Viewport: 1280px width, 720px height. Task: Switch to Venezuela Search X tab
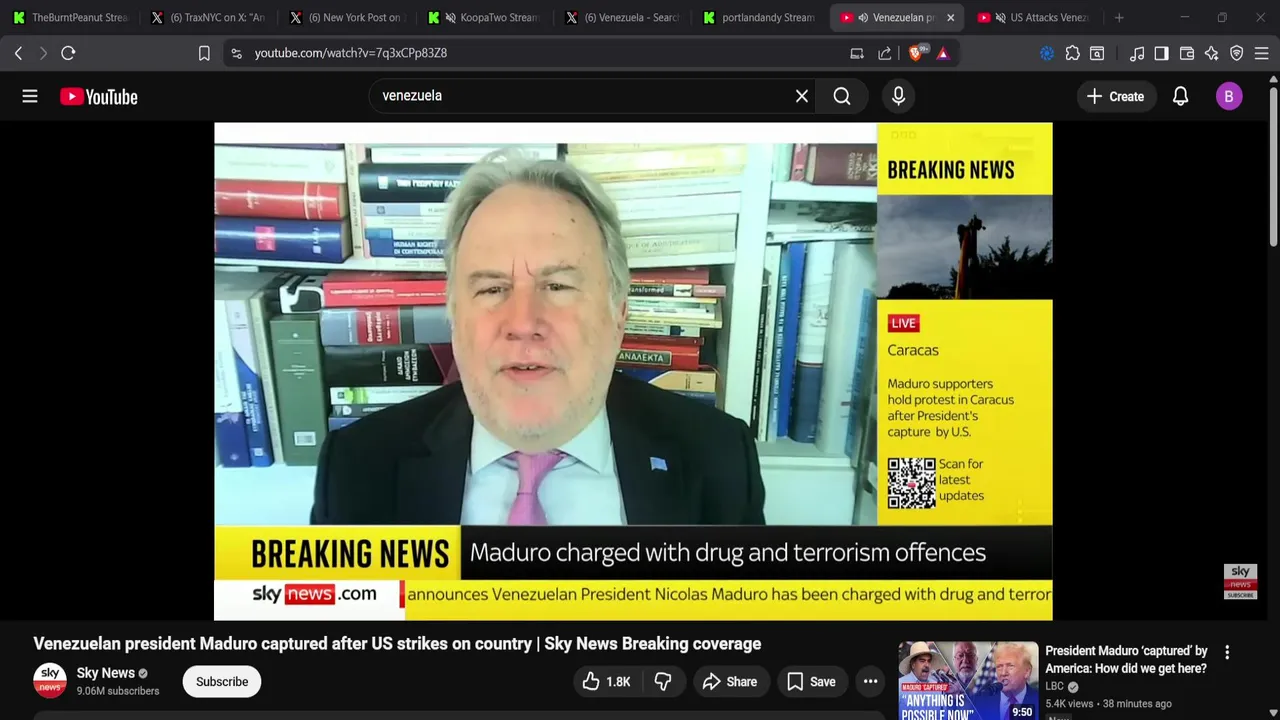click(x=622, y=18)
